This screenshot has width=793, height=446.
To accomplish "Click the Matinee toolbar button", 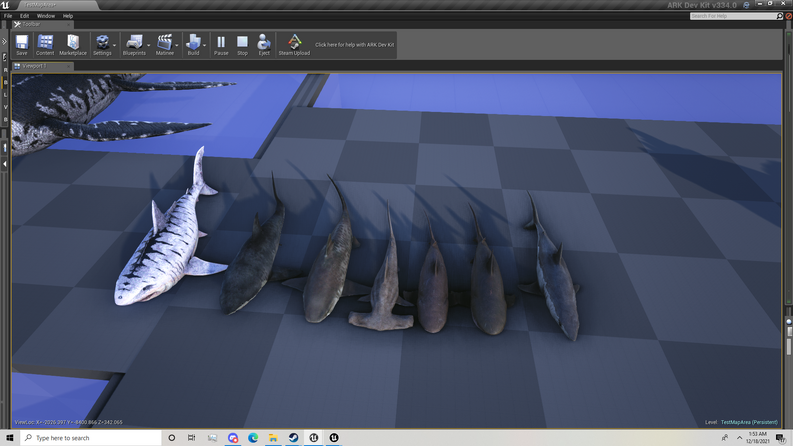I will pos(164,44).
